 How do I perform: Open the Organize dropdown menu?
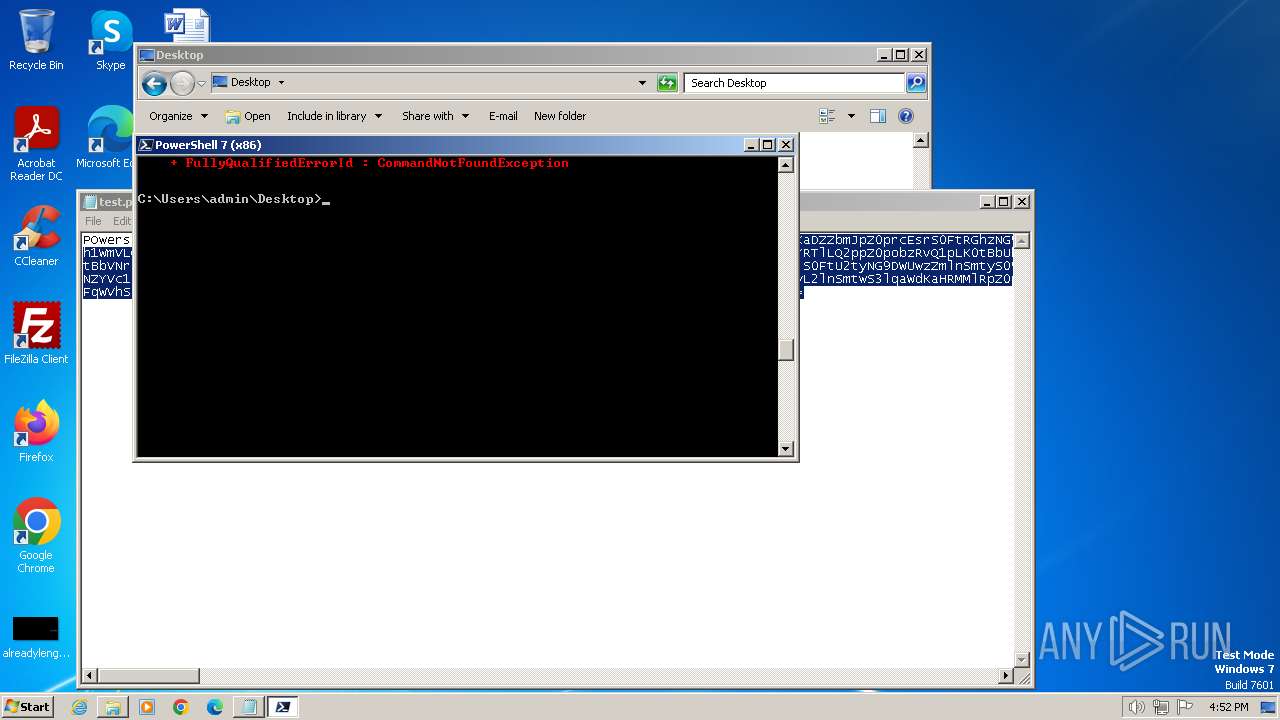tap(178, 116)
